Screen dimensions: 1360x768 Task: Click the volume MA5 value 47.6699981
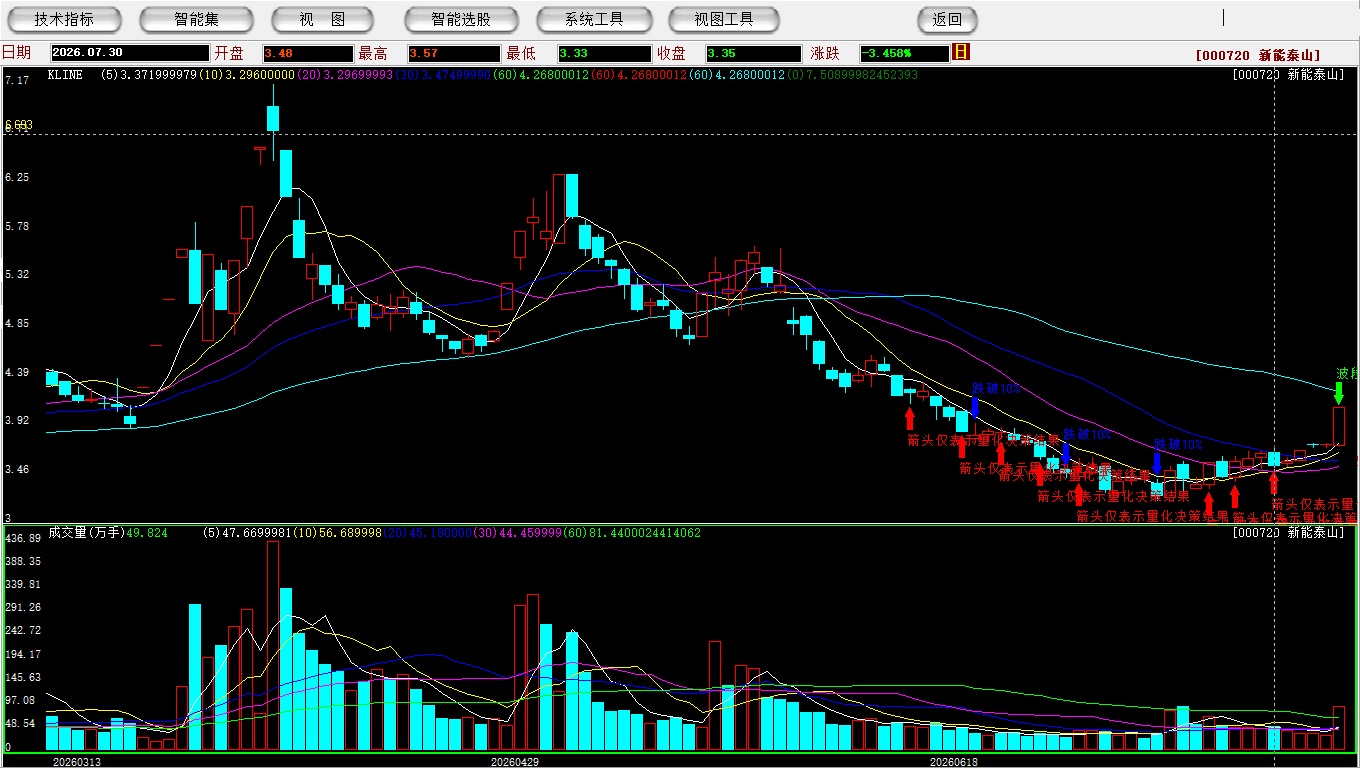pyautogui.click(x=257, y=533)
